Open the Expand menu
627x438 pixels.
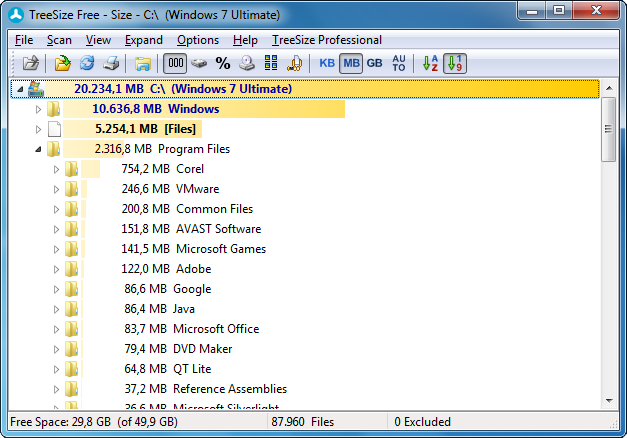144,40
